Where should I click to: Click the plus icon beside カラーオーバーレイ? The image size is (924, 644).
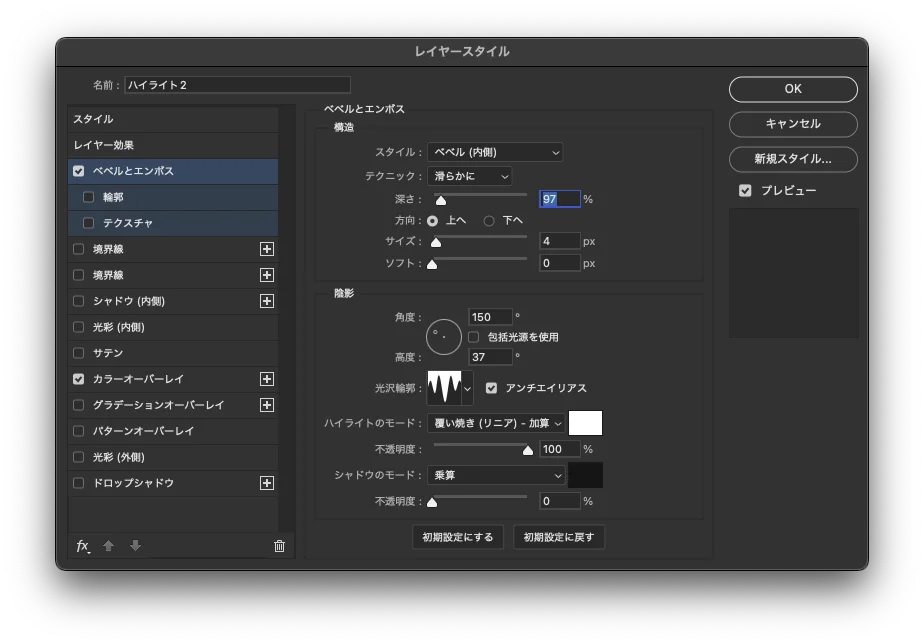click(x=267, y=379)
